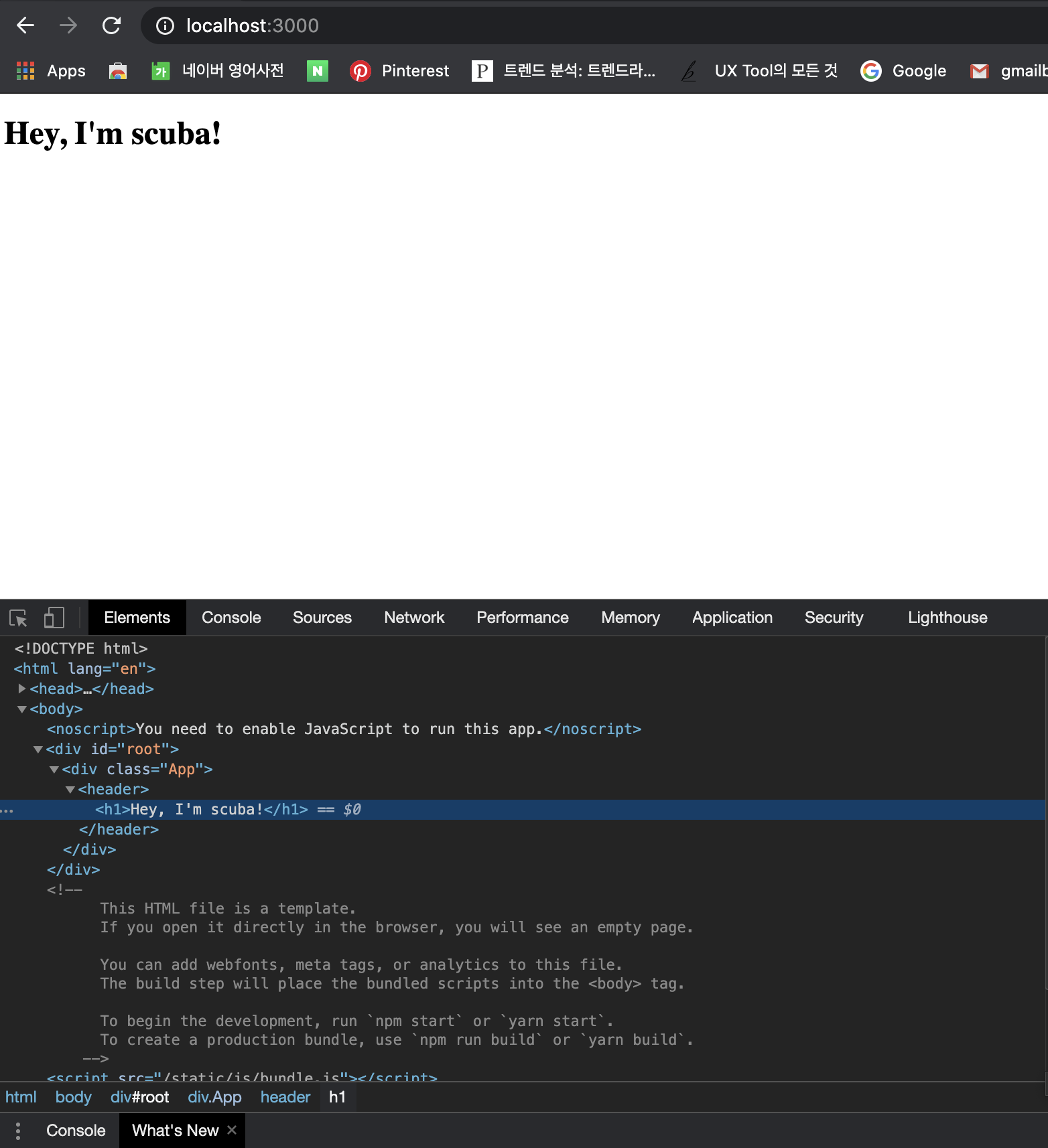Viewport: 1048px width, 1148px height.
Task: Reload the localhost page
Action: tap(111, 25)
